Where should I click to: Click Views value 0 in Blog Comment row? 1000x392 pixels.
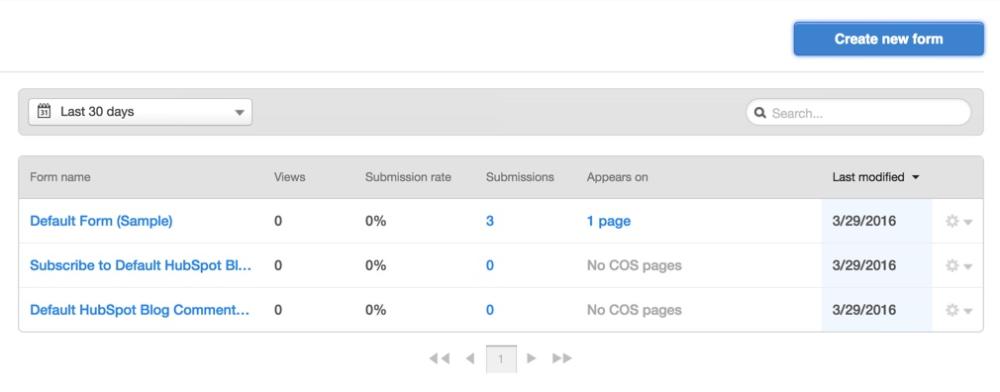(x=278, y=310)
